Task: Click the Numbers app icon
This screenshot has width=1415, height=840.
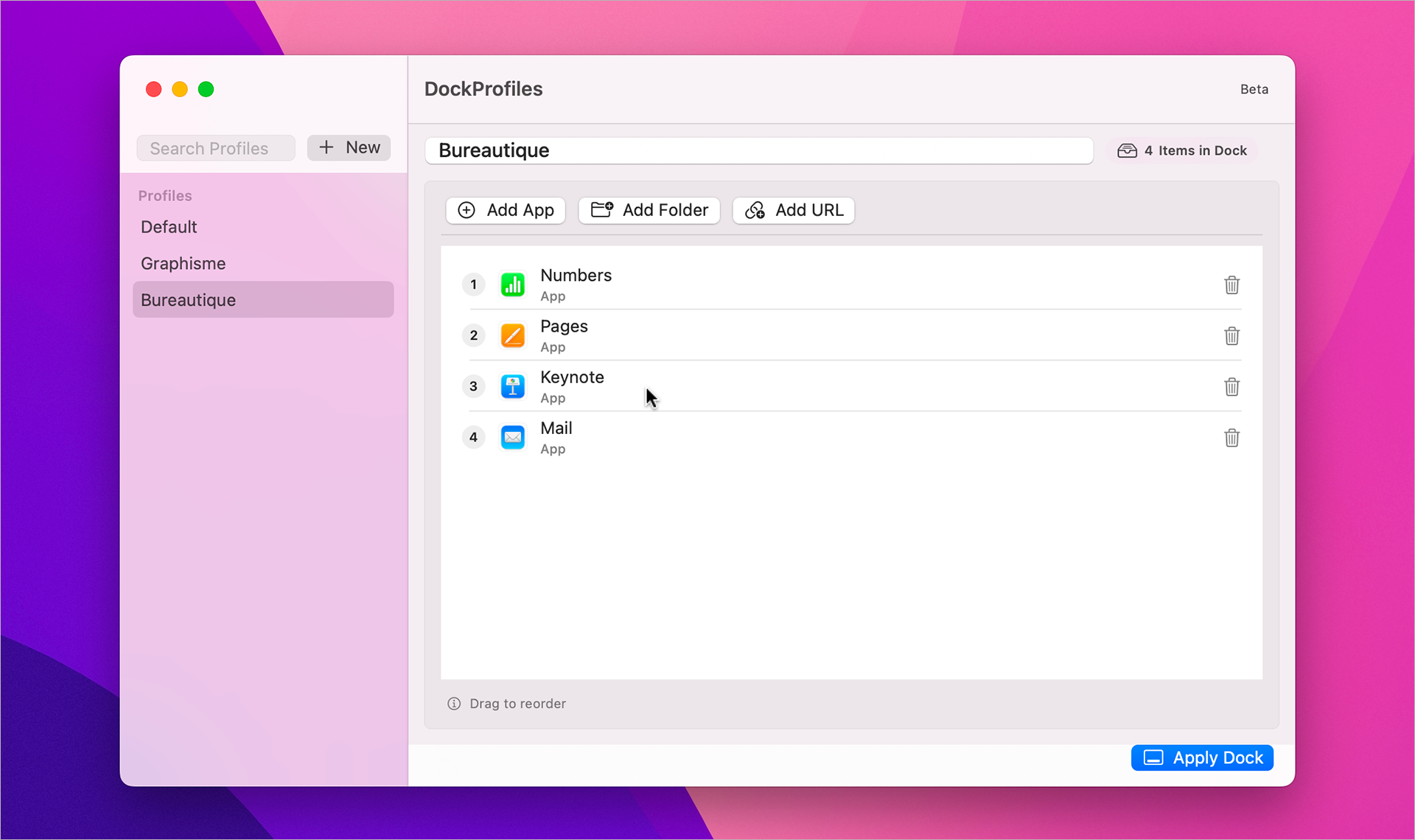Action: (x=512, y=284)
